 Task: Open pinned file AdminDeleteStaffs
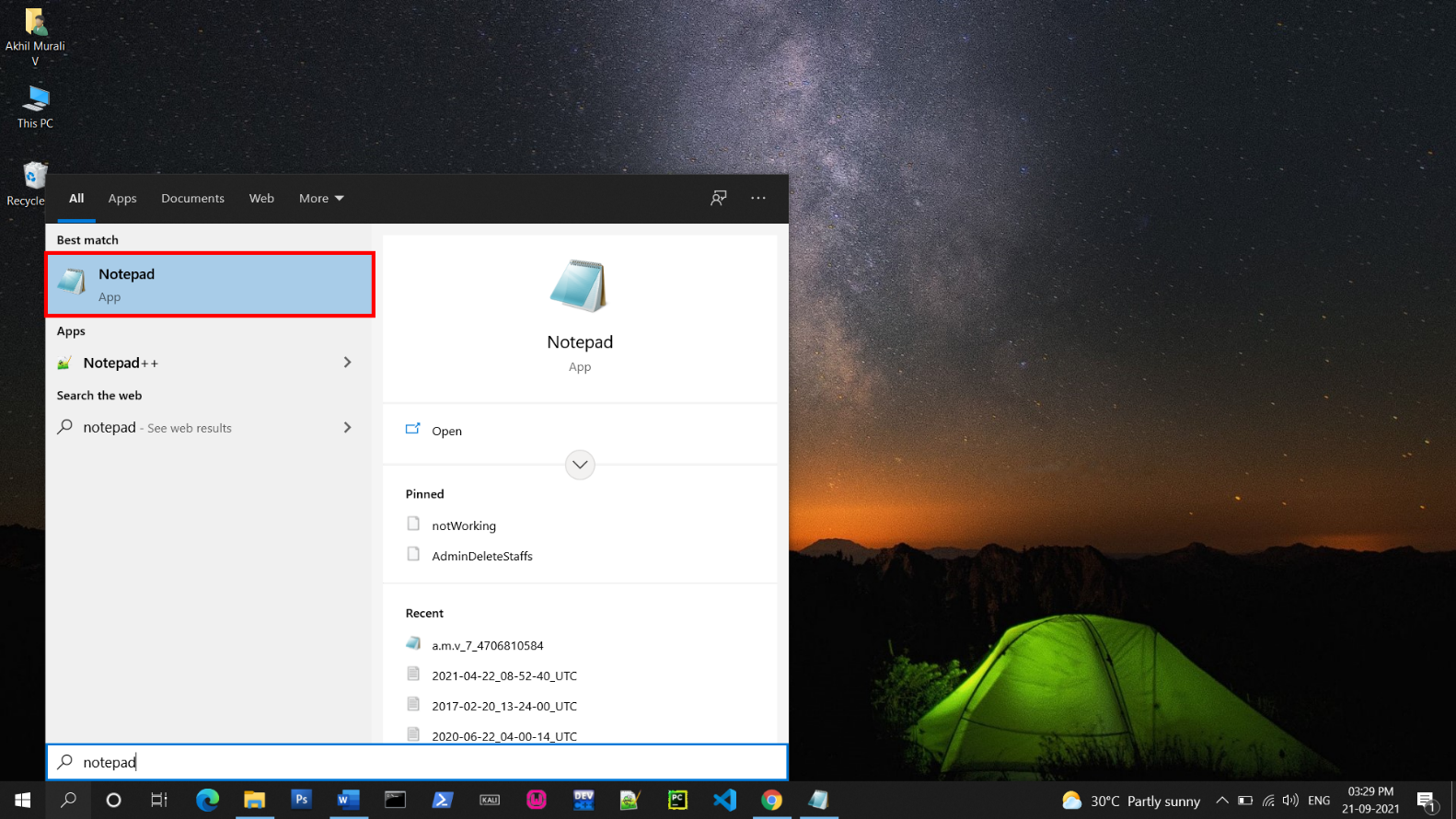[482, 556]
